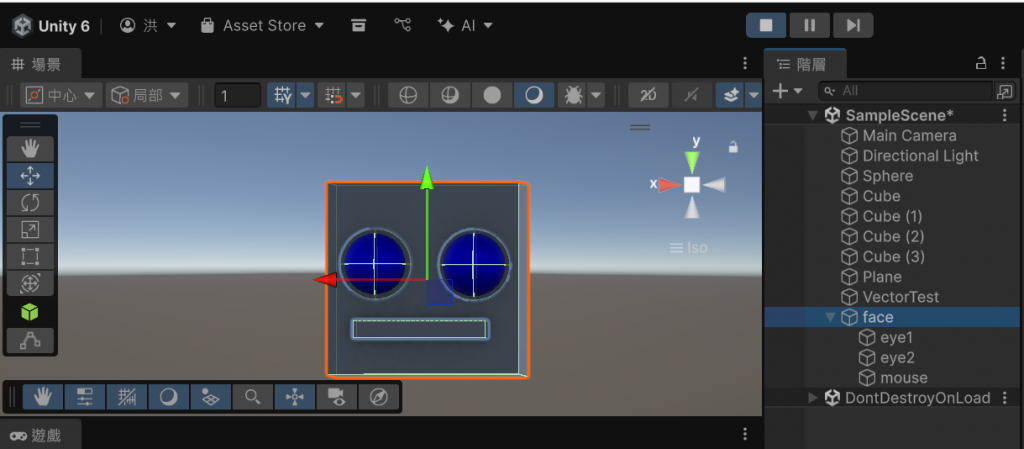Image resolution: width=1024 pixels, height=449 pixels.
Task: Click the hand tool in the bottom overlay bar
Action: (43, 397)
